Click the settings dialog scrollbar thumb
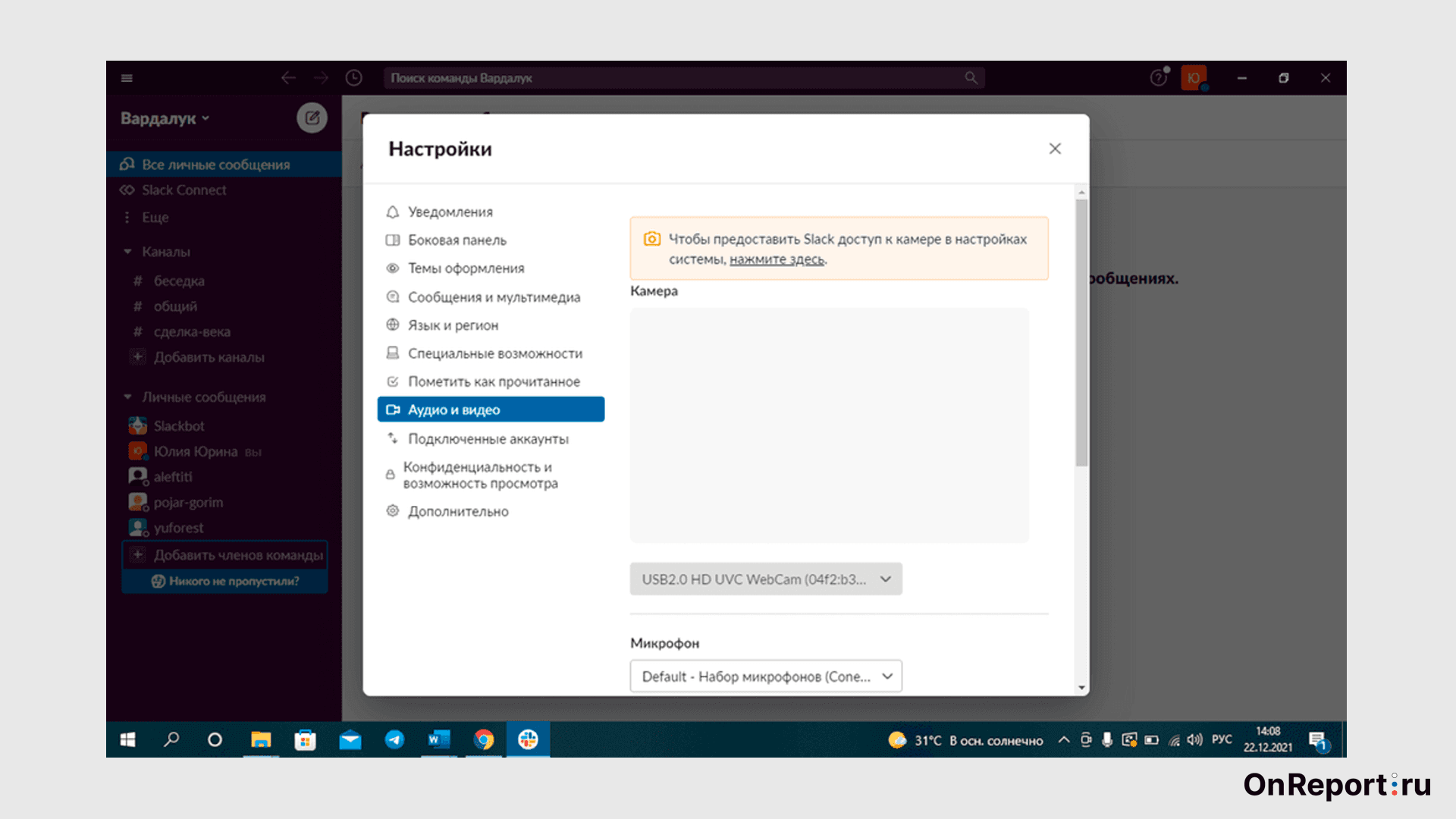The image size is (1456, 819). [x=1081, y=334]
